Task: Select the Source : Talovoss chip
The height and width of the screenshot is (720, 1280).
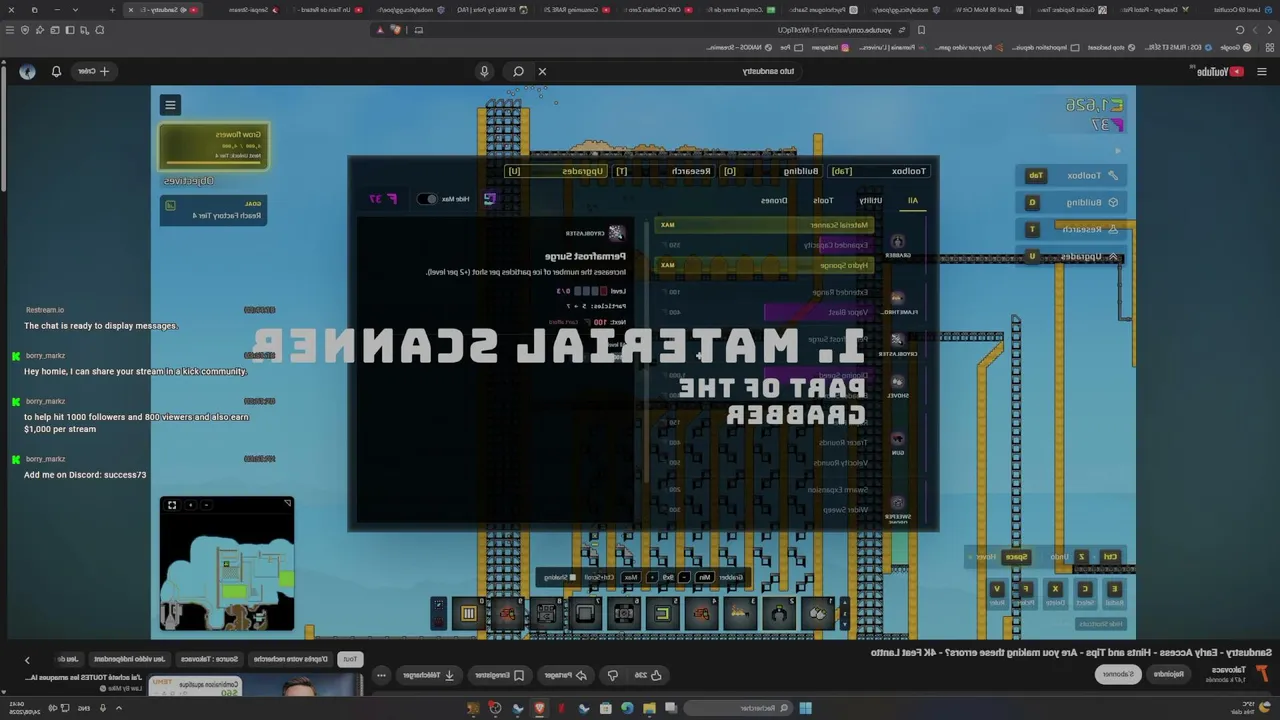Action: click(211, 659)
